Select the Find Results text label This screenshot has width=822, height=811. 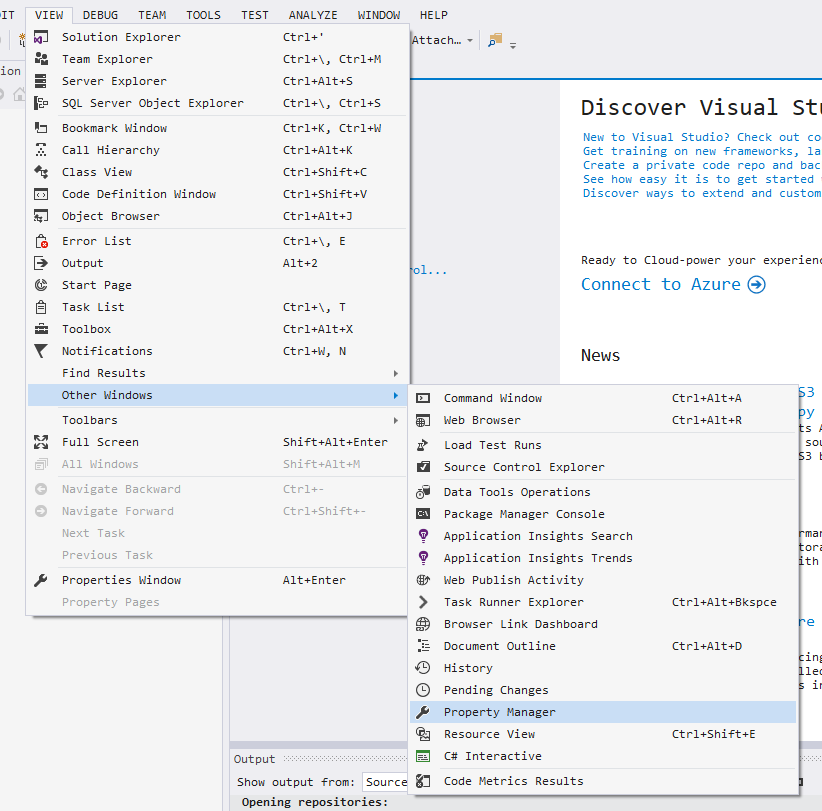tap(104, 374)
